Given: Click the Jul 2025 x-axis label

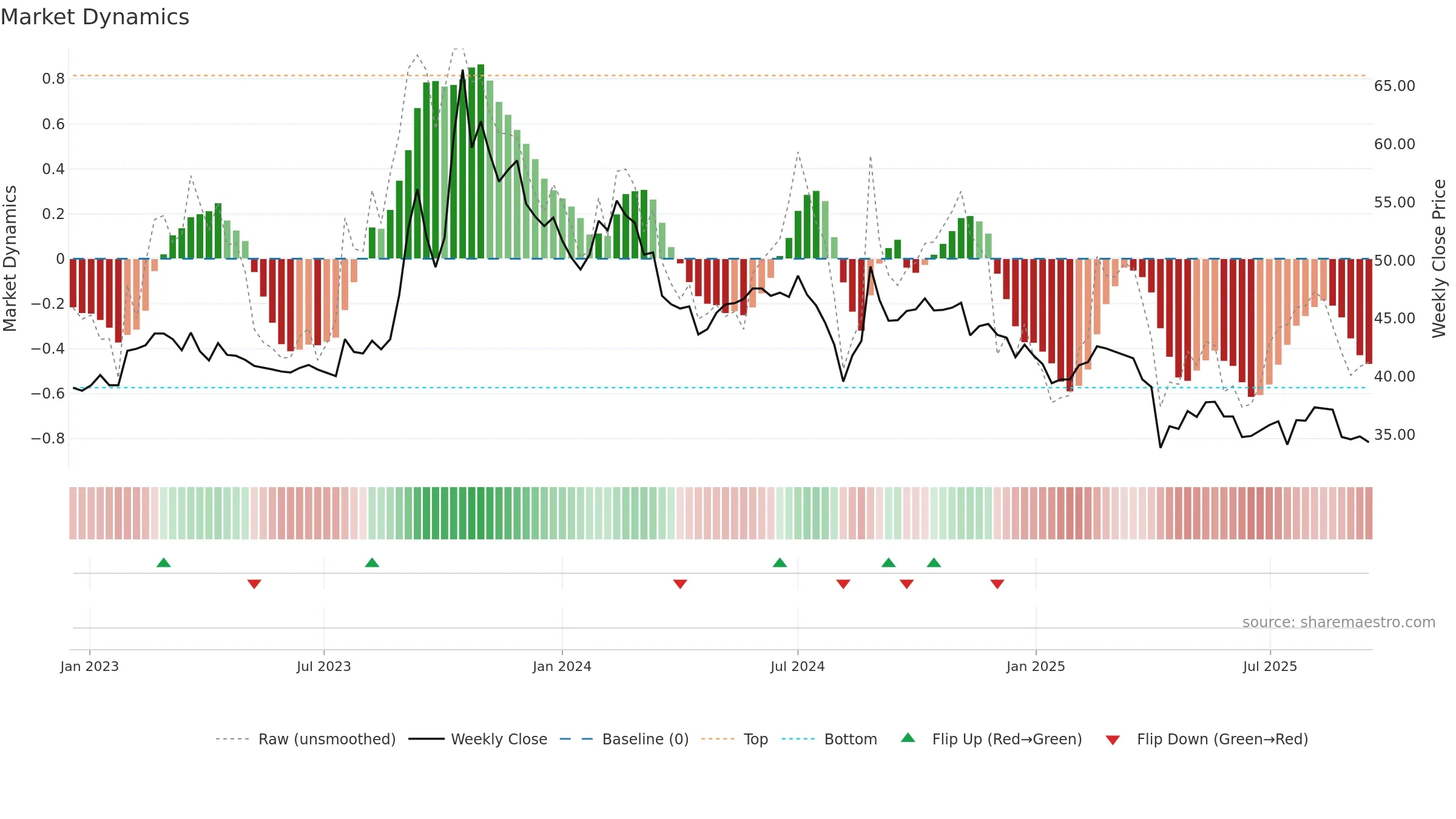Looking at the screenshot, I should [1270, 666].
